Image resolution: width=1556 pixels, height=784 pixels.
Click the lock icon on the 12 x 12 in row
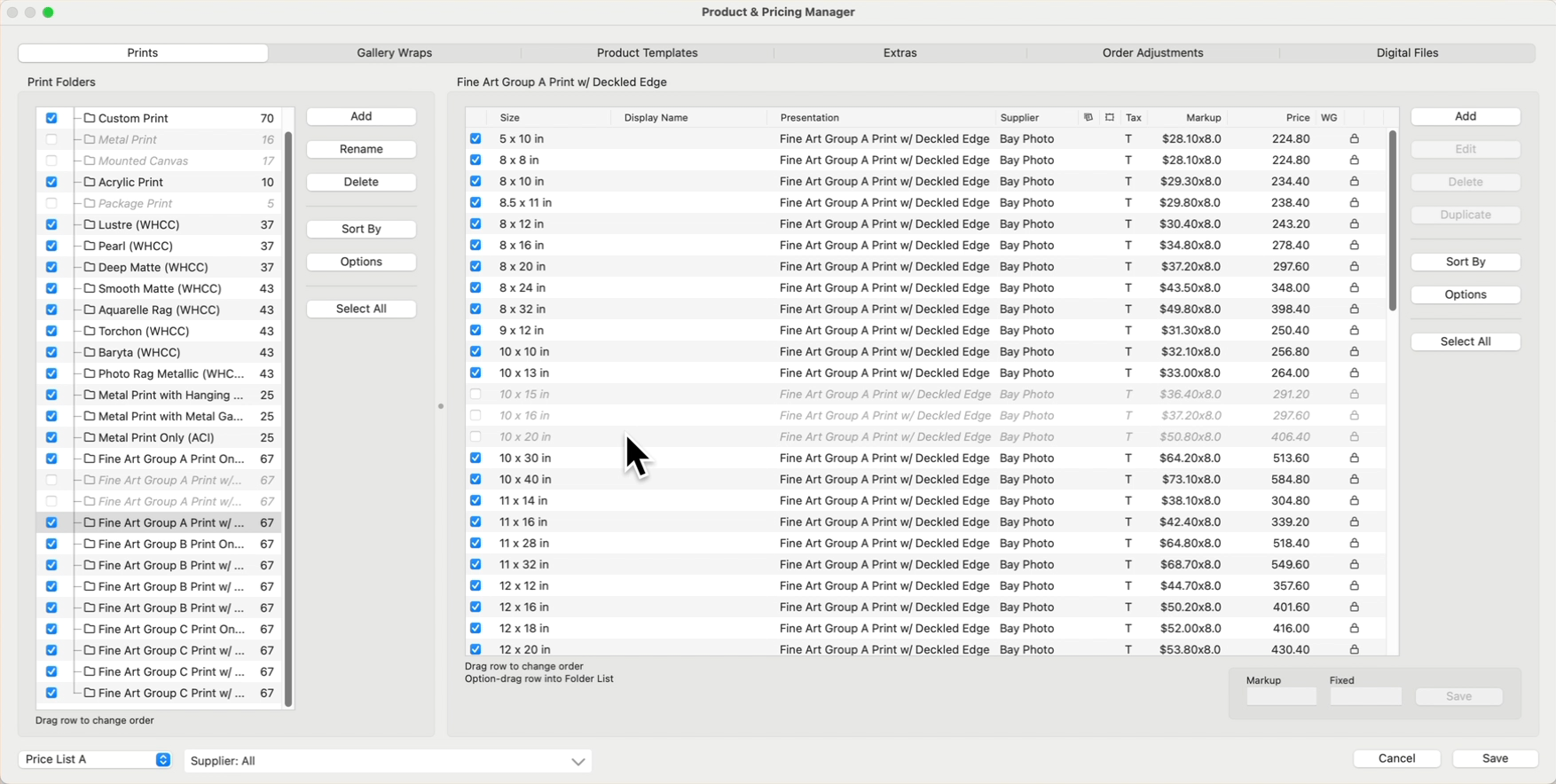1354,586
